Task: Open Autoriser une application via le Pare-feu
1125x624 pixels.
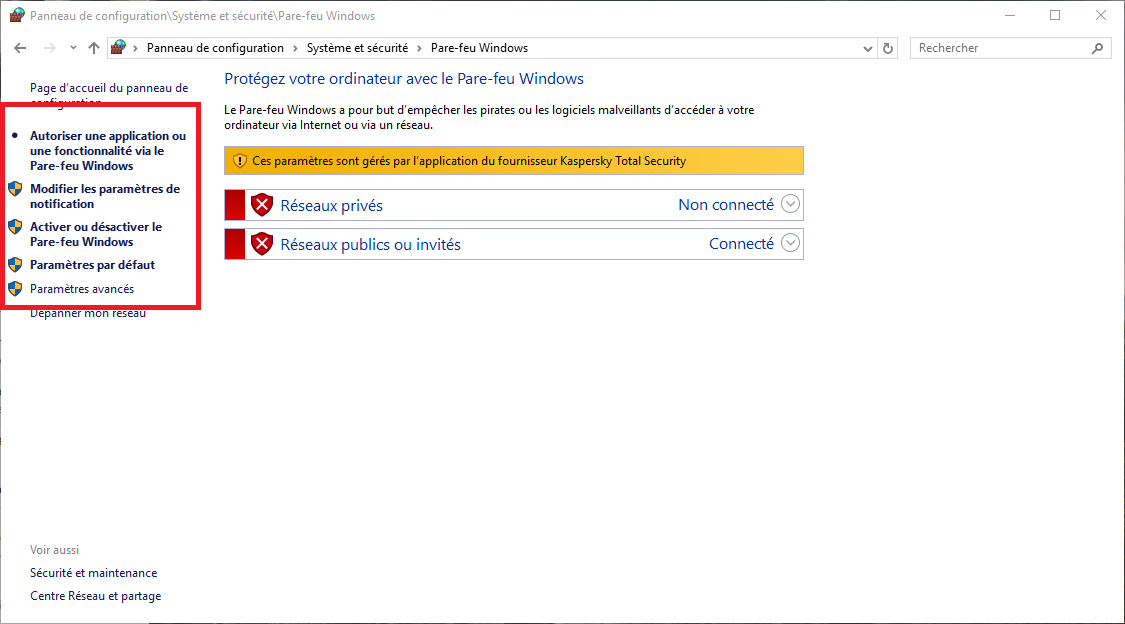Action: click(x=107, y=151)
